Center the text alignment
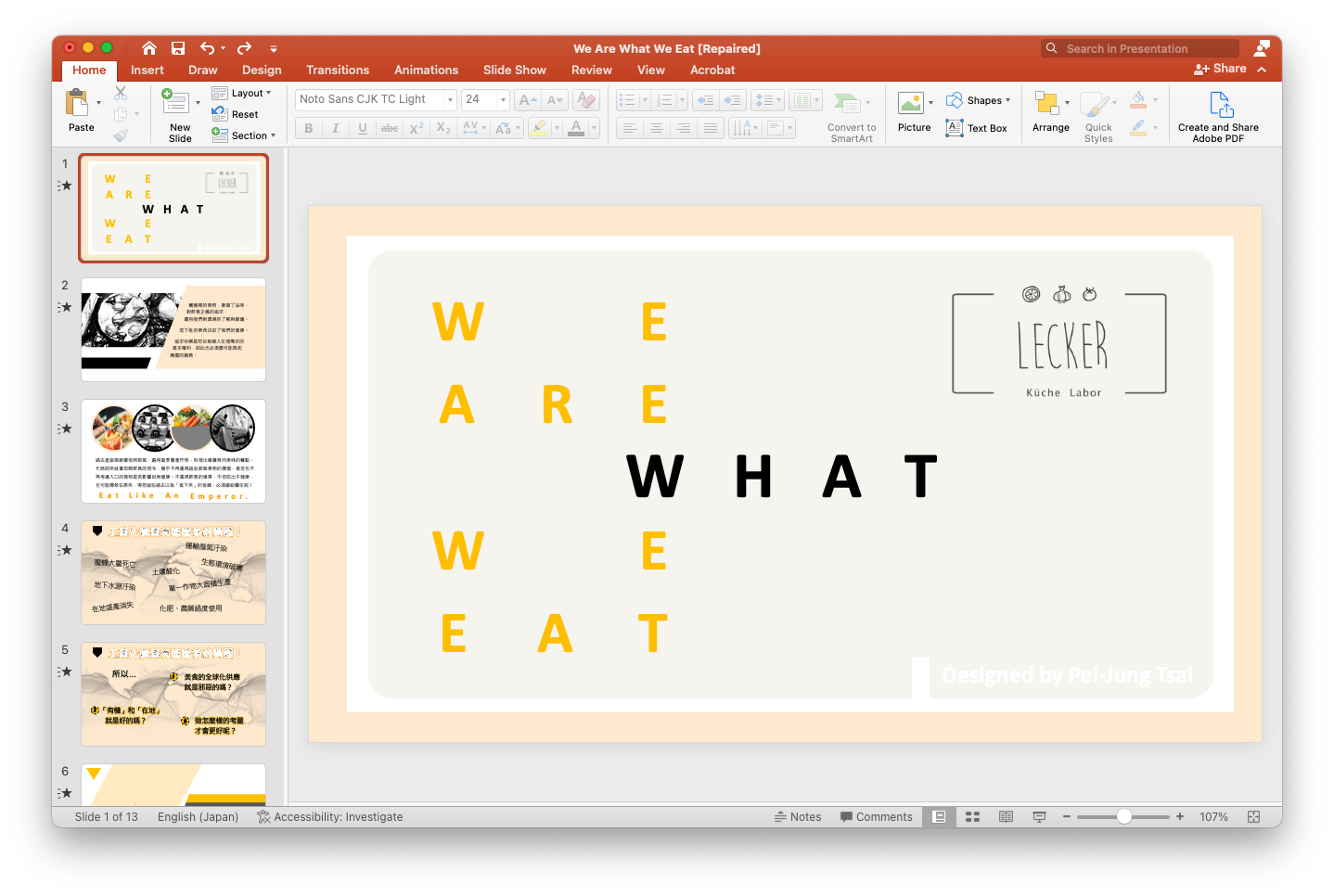The image size is (1334, 896). (x=656, y=128)
